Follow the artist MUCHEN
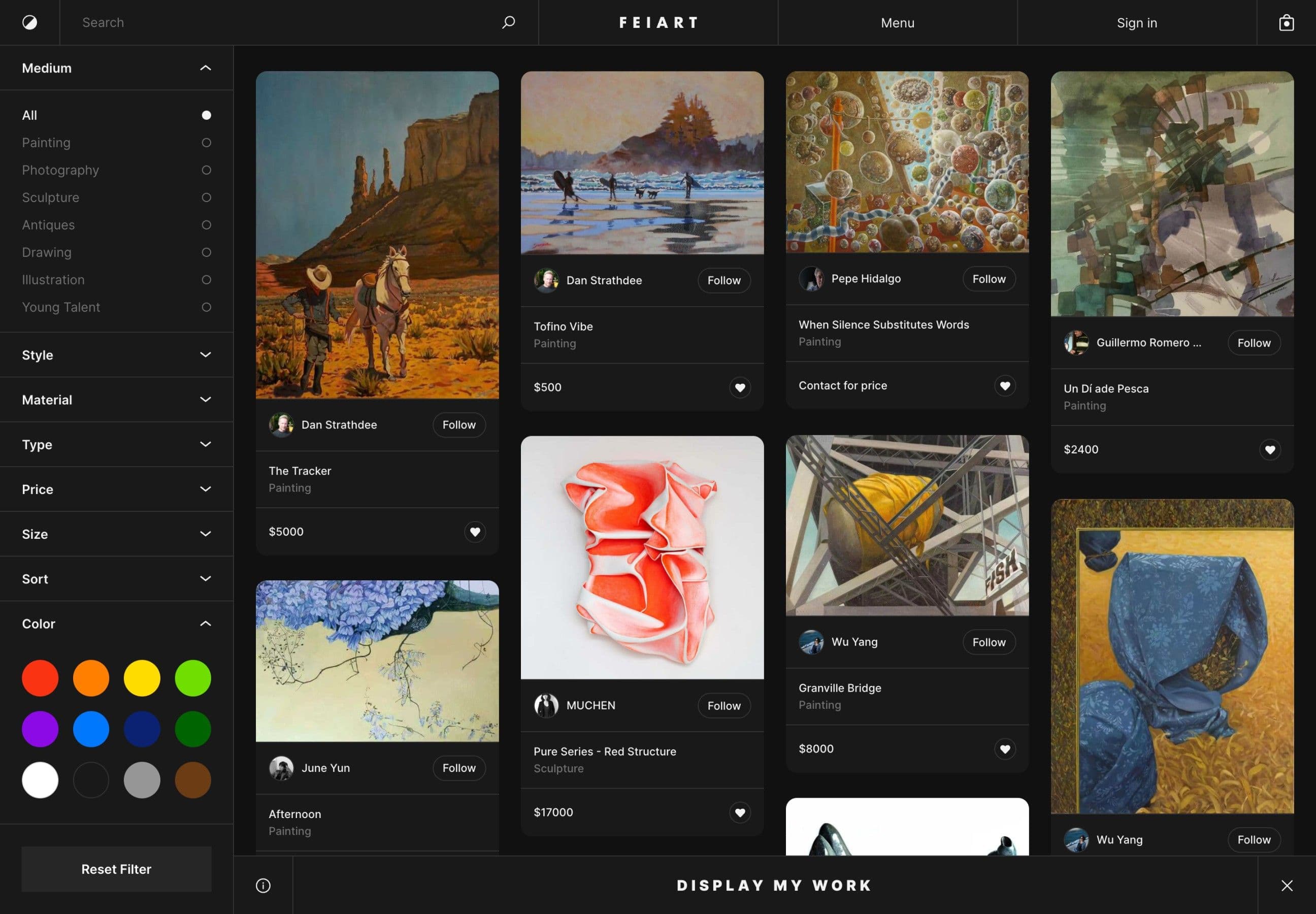Viewport: 1316px width, 914px height. point(723,705)
